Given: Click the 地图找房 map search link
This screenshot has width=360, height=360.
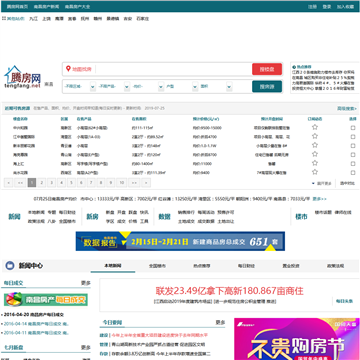Looking at the screenshot, I should click(x=82, y=69).
